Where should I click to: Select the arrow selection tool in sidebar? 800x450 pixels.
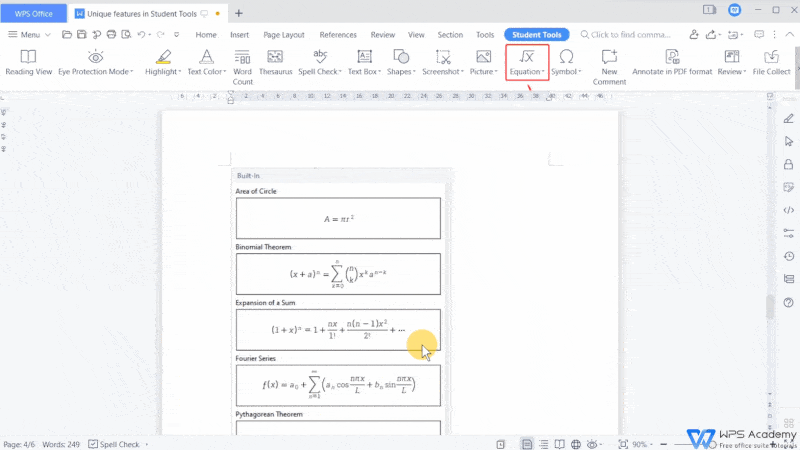click(788, 141)
